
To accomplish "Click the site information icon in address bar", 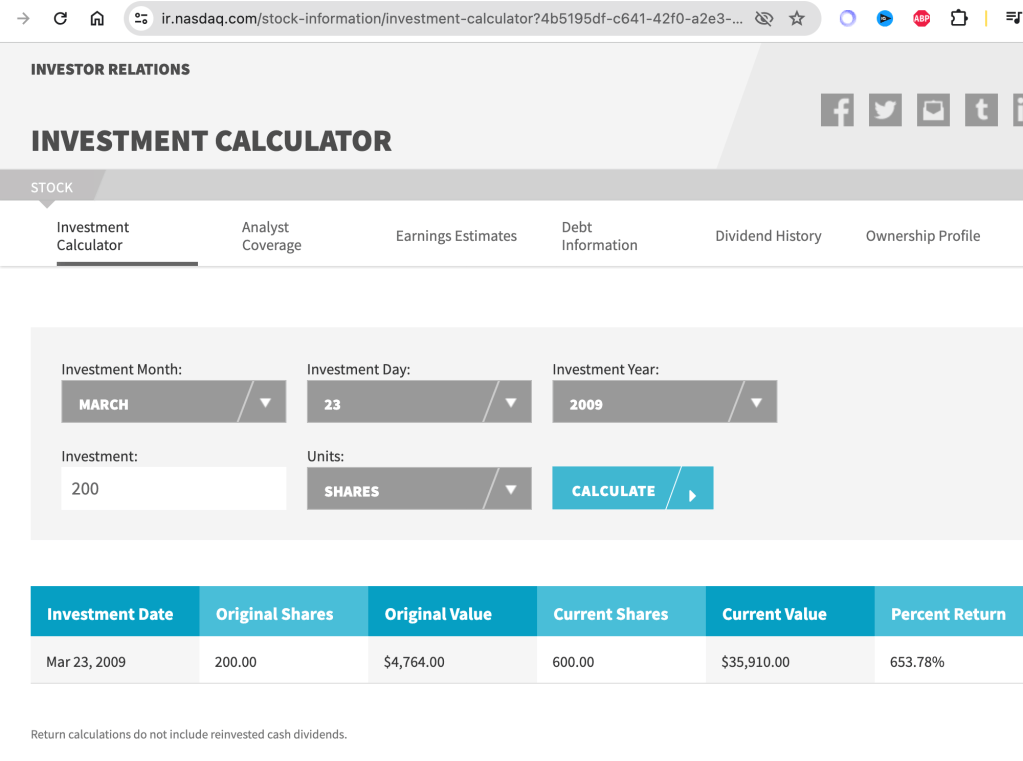I will [x=142, y=18].
